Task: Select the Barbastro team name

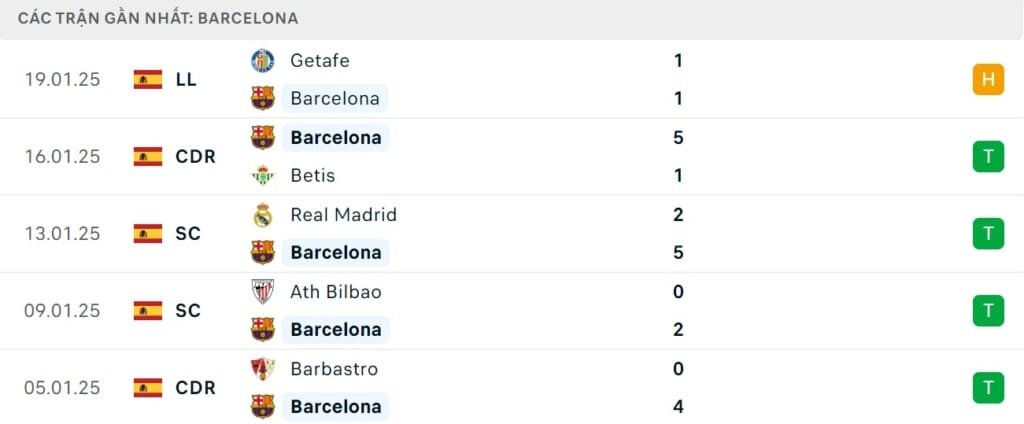Action: tap(334, 369)
